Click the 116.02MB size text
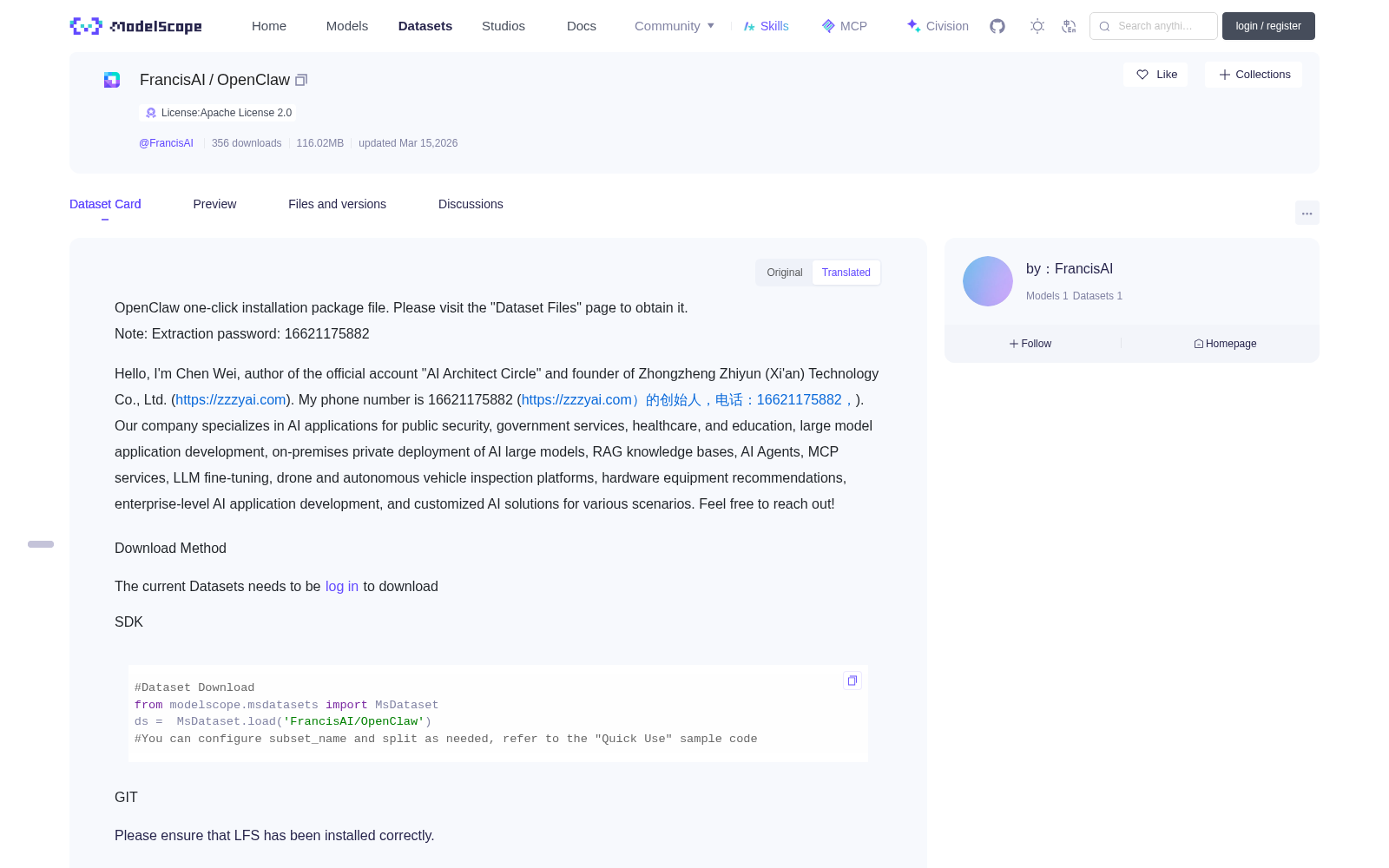This screenshot has height=868, width=1389. [x=320, y=143]
